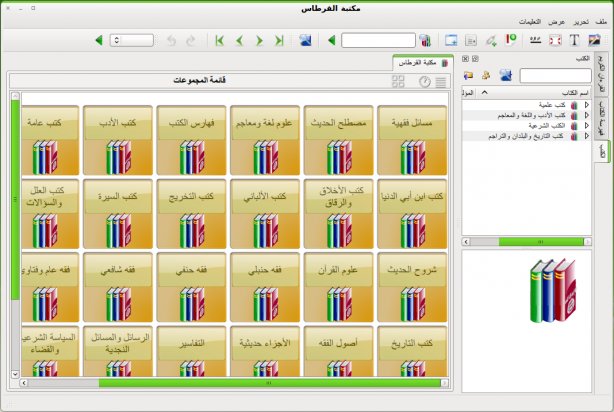
Task: Click the groups grid horizontal scrollbar handle
Action: [x=269, y=383]
